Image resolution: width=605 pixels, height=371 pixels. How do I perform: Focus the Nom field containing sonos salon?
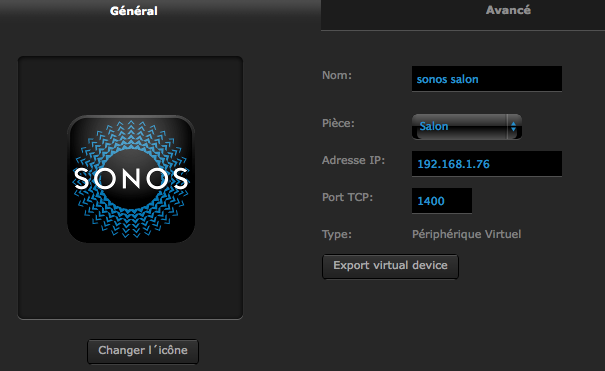487,79
